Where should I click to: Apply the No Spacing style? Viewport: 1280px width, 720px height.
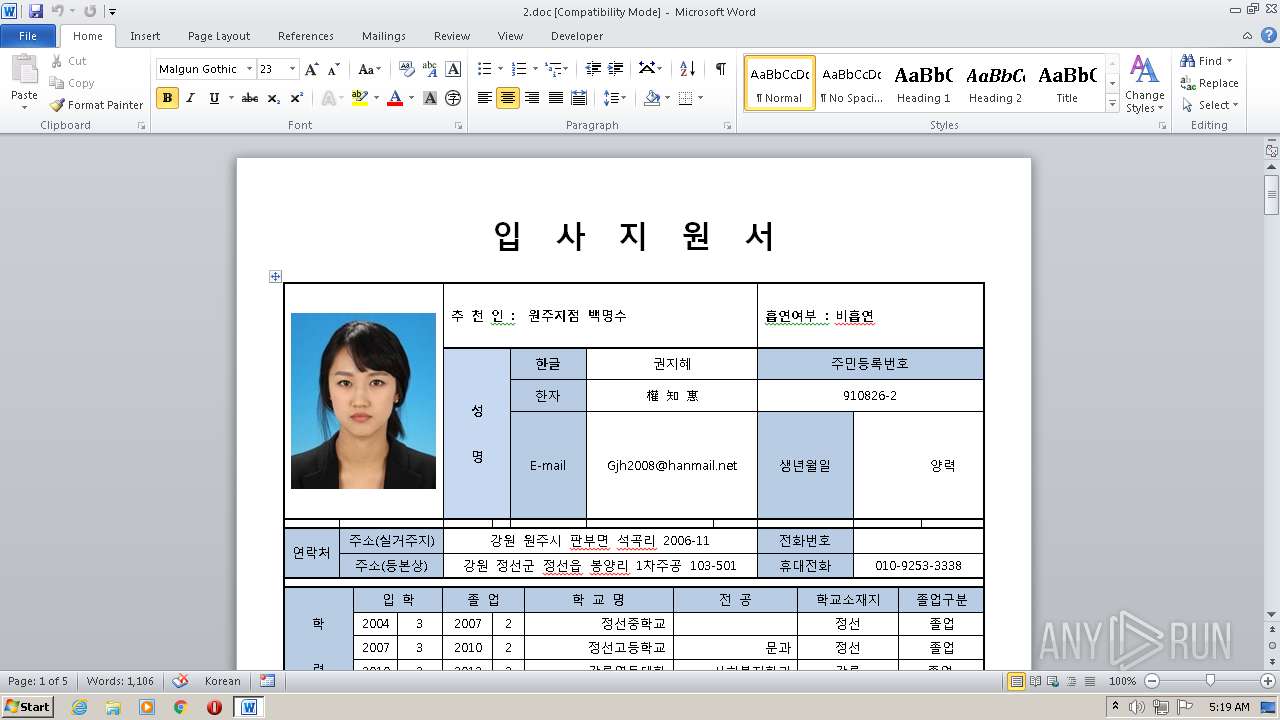[852, 84]
